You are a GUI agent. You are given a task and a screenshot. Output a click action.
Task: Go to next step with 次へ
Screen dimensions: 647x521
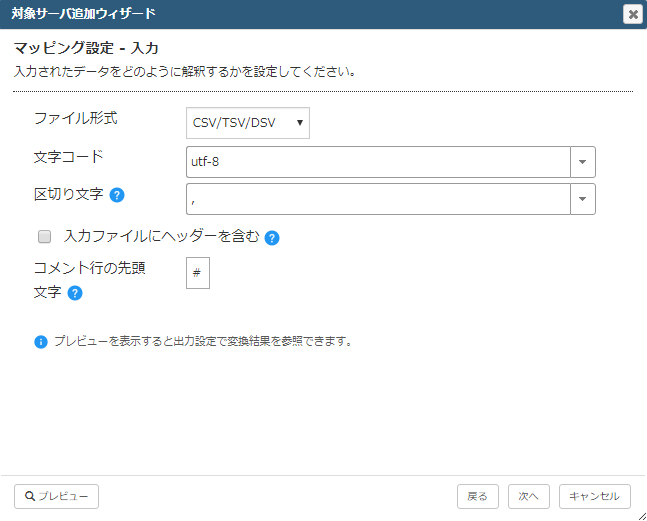529,496
